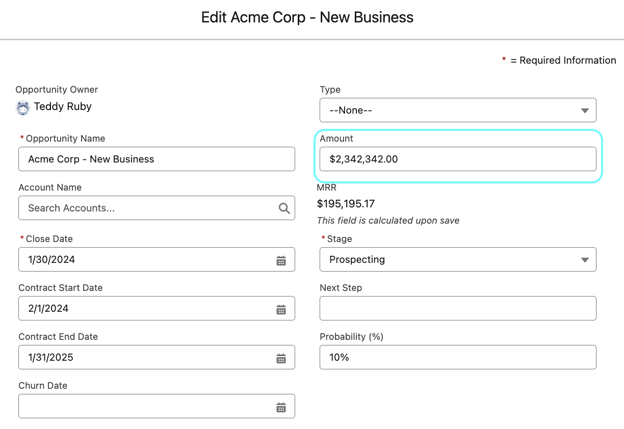This screenshot has width=624, height=429.
Task: Click the Churn Date label
Action: 43,386
